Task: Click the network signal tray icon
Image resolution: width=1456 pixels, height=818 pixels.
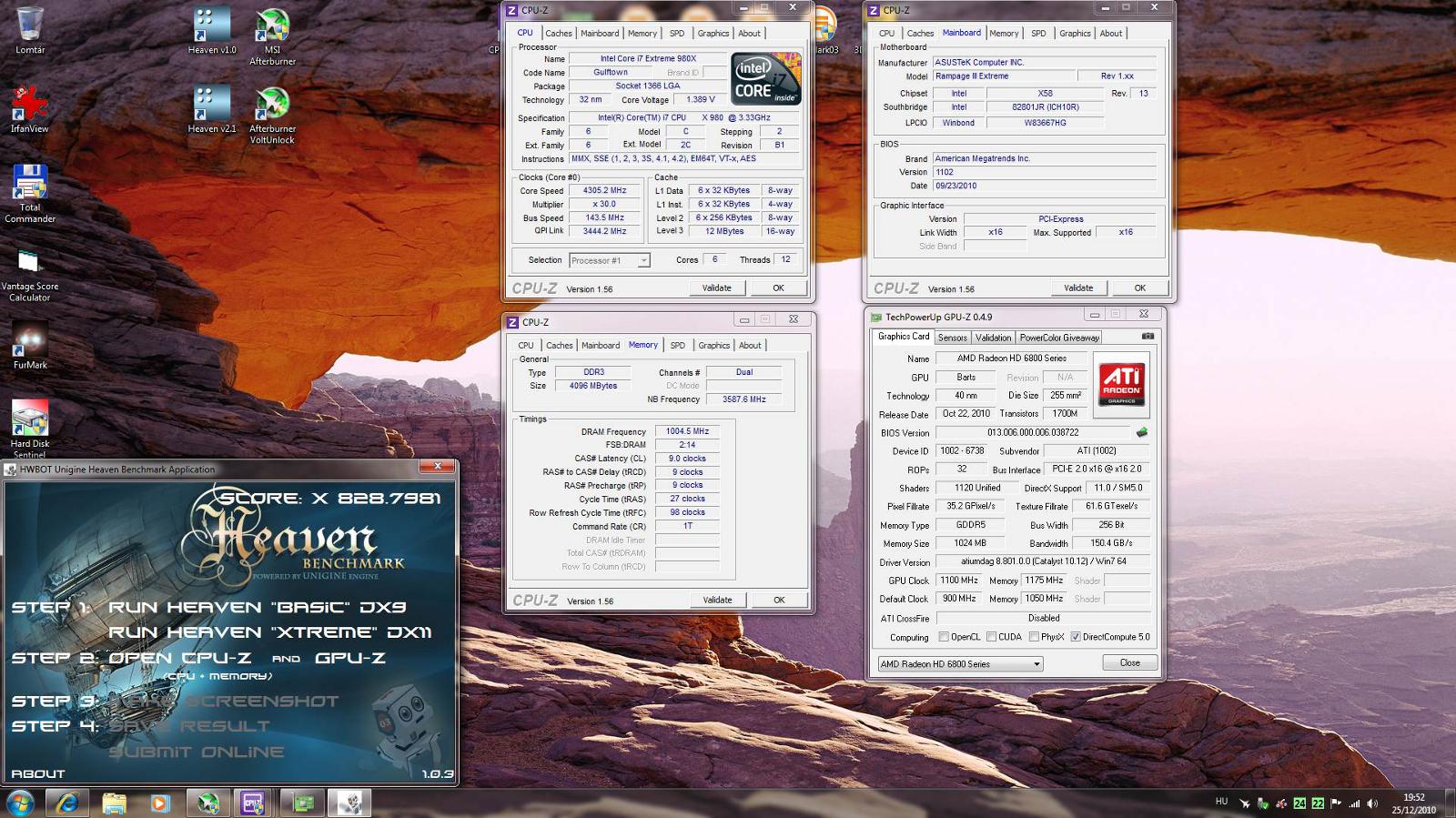Action: [x=1354, y=803]
